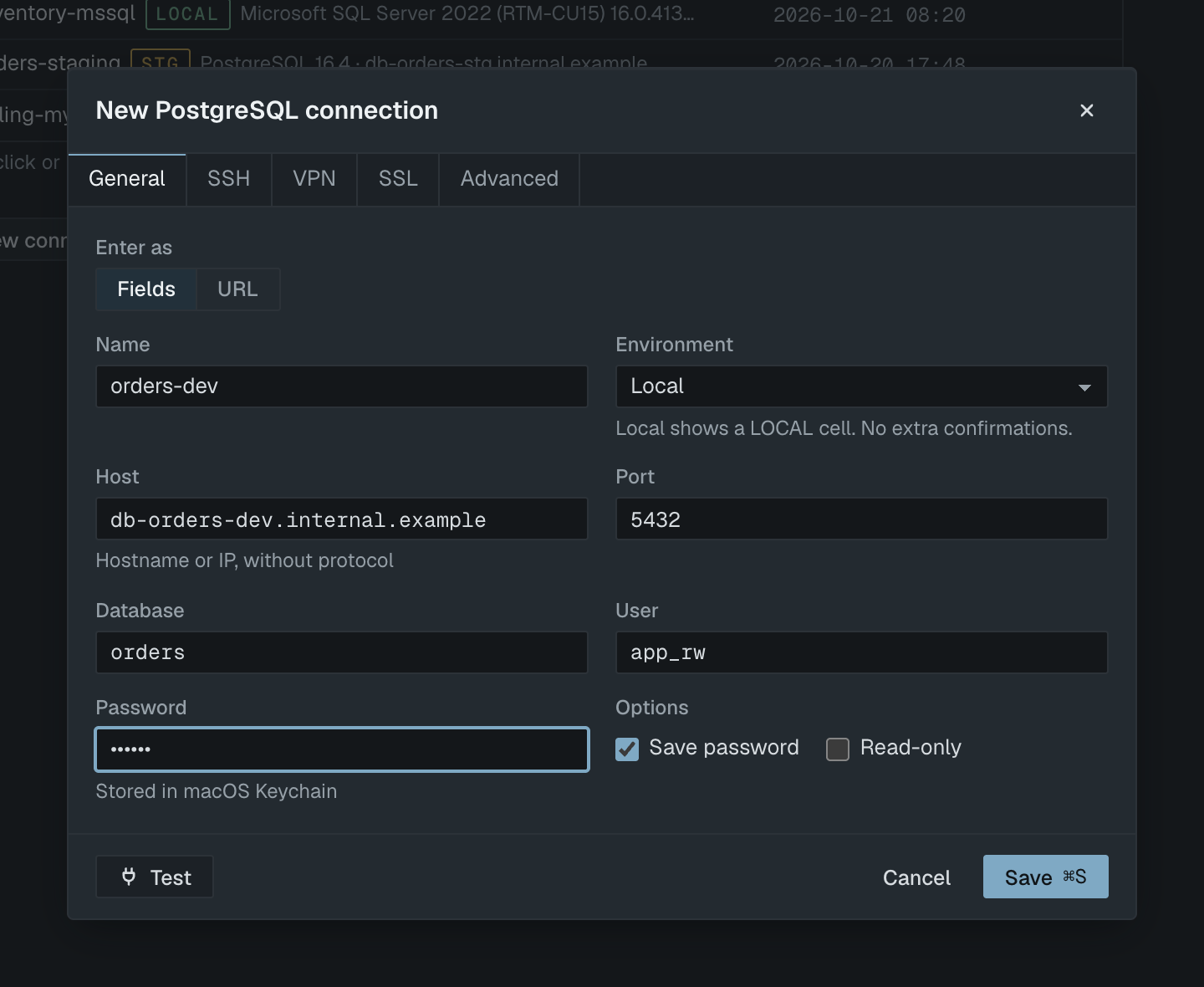Test the connection with Test button
Image resolution: width=1204 pixels, height=987 pixels.
(x=155, y=877)
